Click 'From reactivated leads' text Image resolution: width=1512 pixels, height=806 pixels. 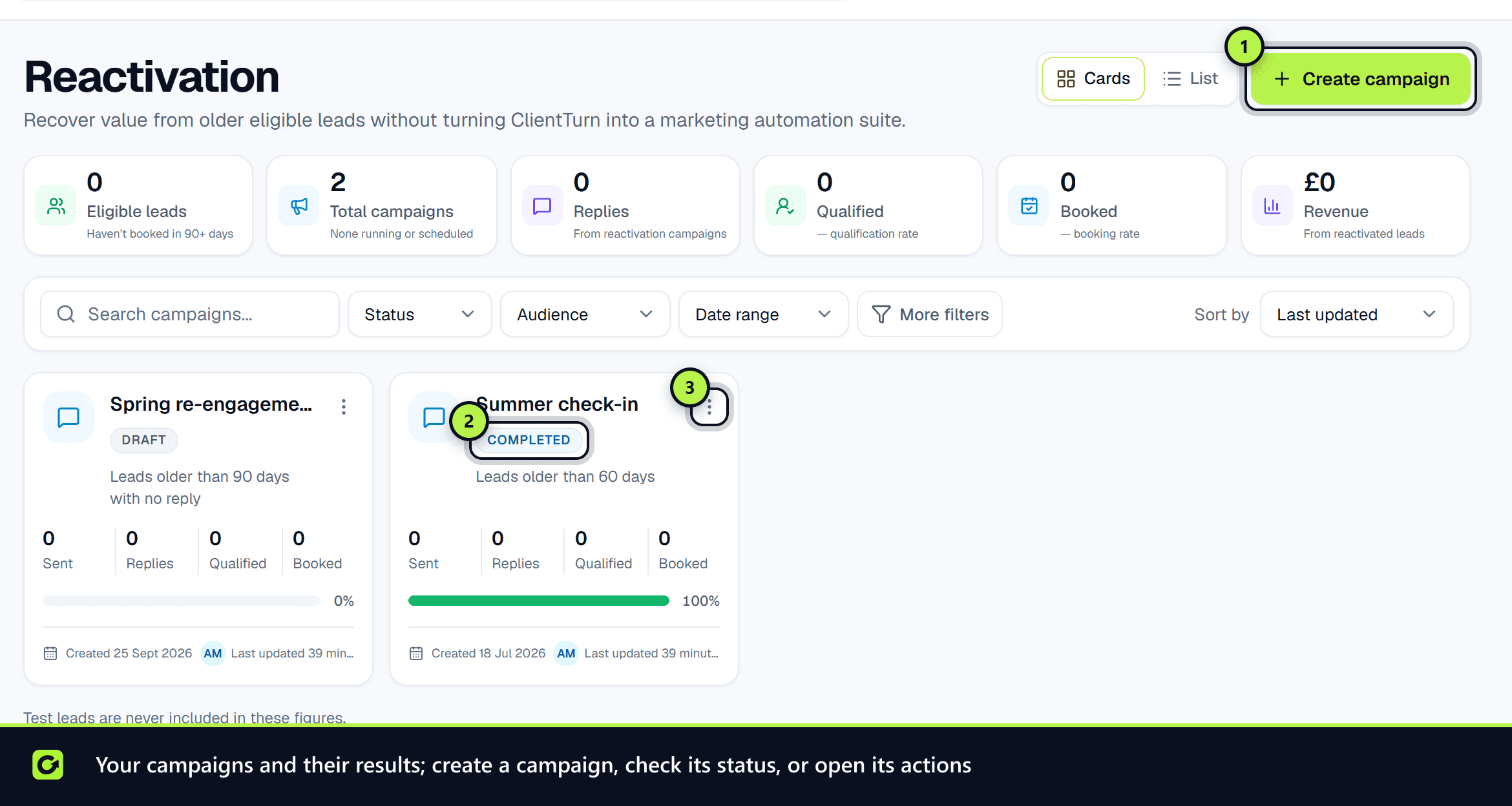coord(1364,234)
